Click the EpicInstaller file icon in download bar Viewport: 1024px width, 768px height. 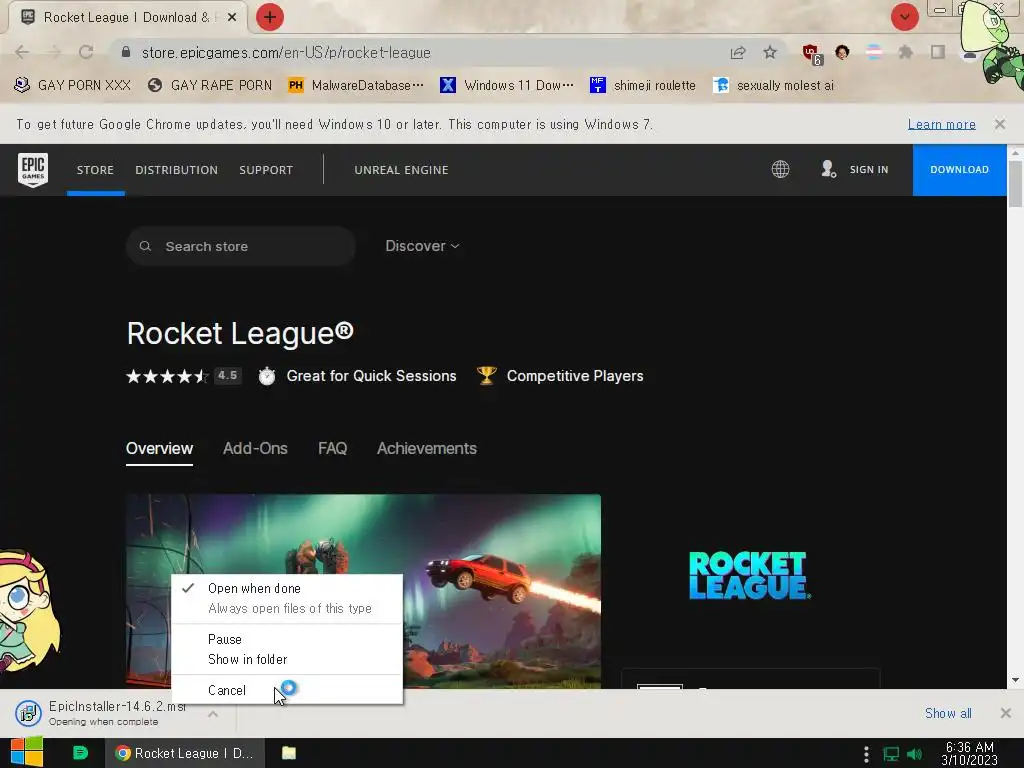[x=28, y=713]
